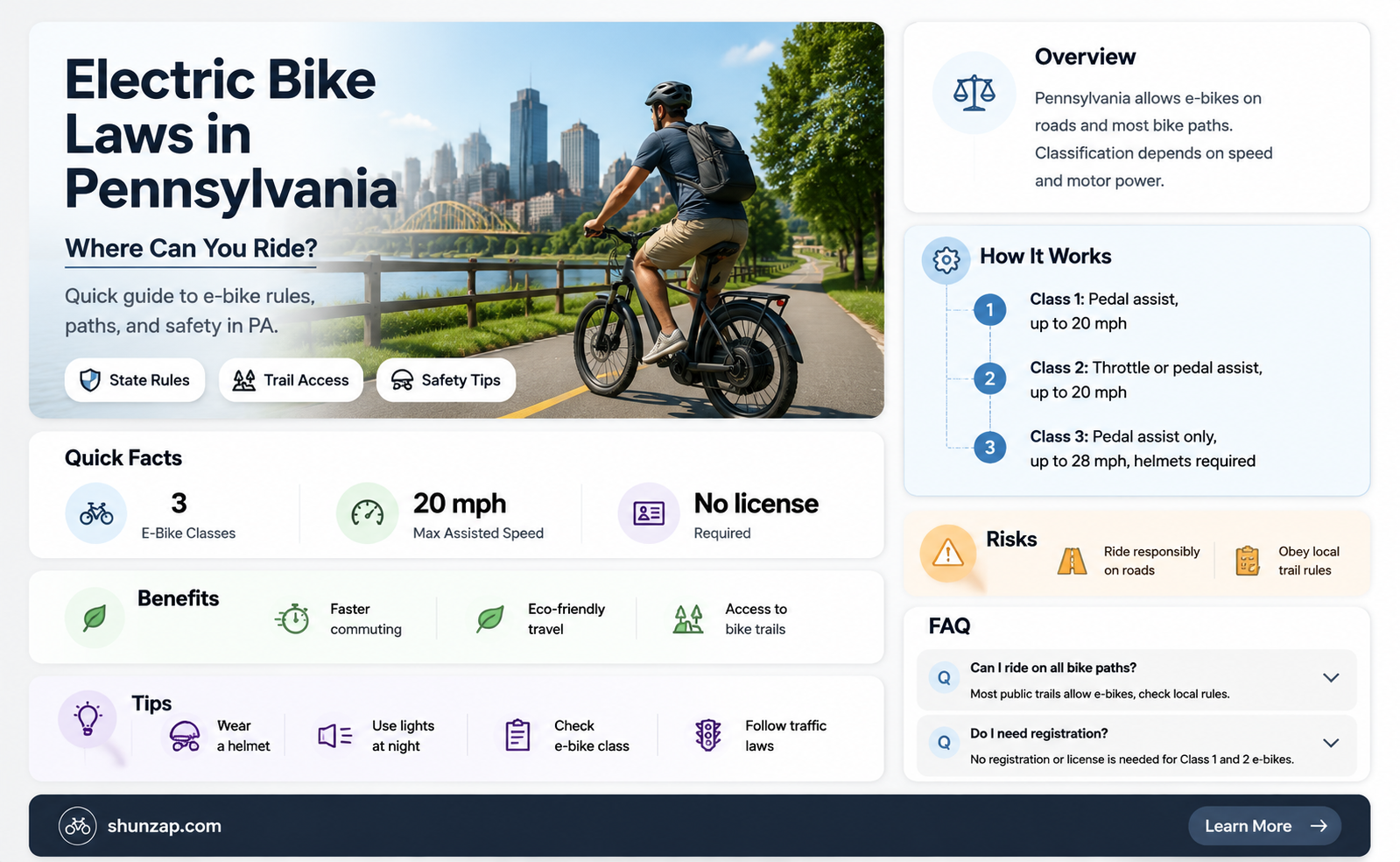
Task: Click the FAQ heading
Action: point(949,626)
